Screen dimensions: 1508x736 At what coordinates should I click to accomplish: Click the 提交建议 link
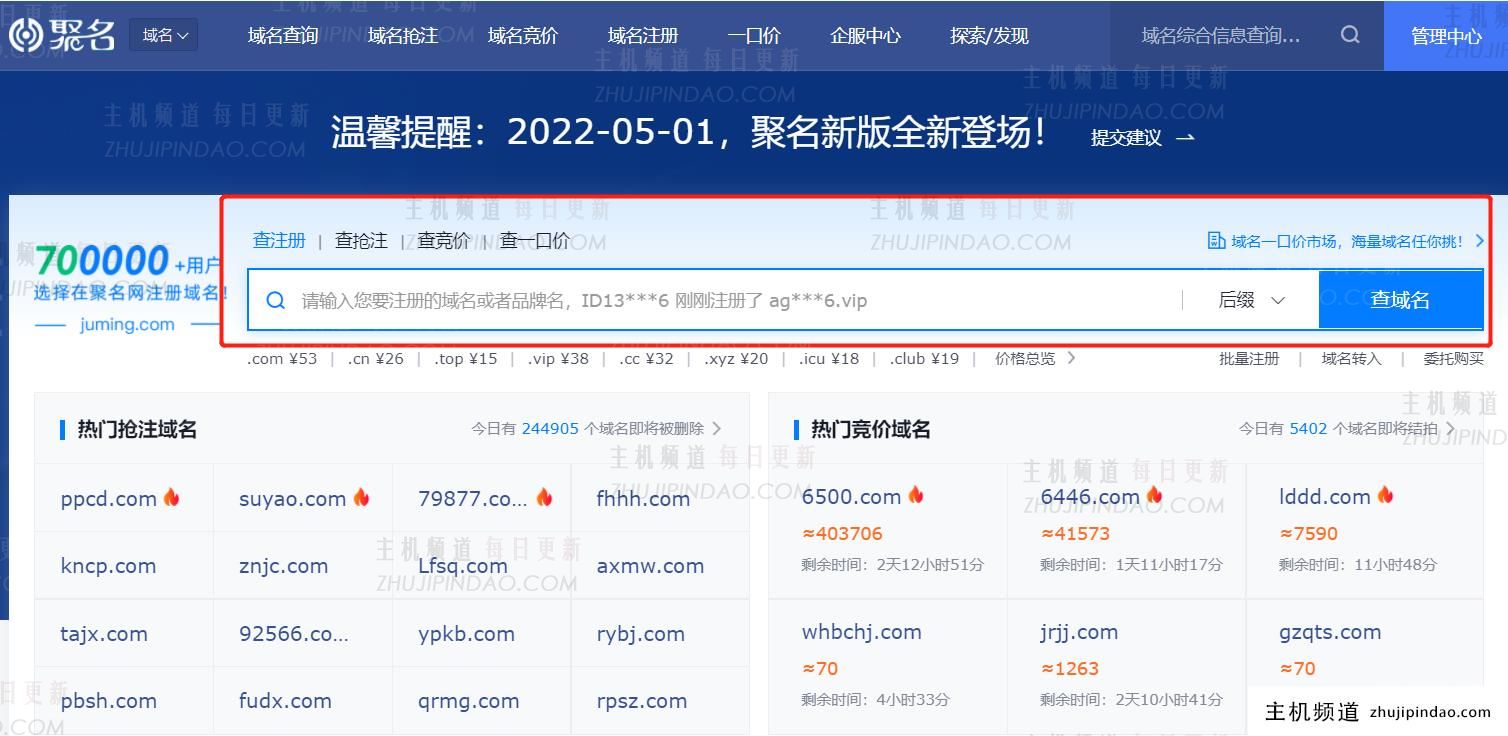pos(1126,138)
